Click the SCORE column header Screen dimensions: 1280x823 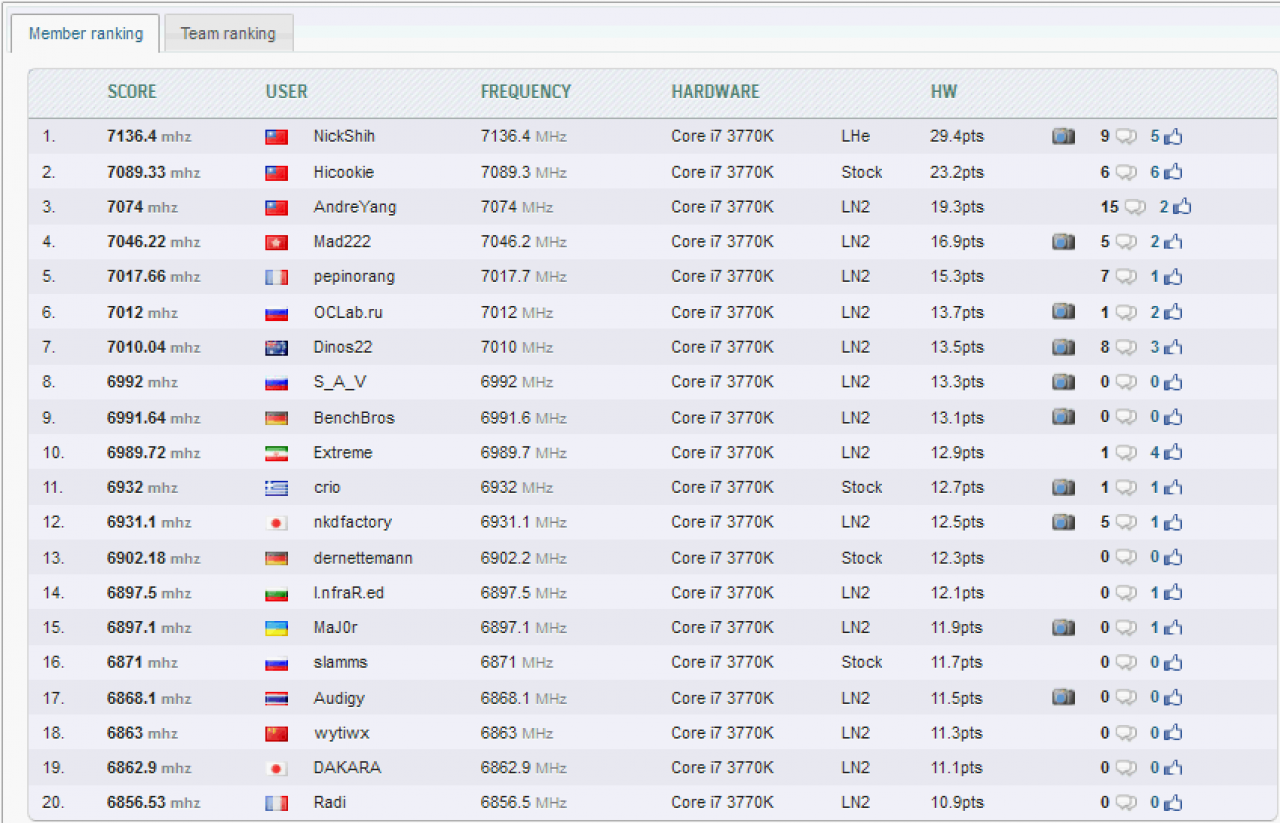(x=132, y=91)
